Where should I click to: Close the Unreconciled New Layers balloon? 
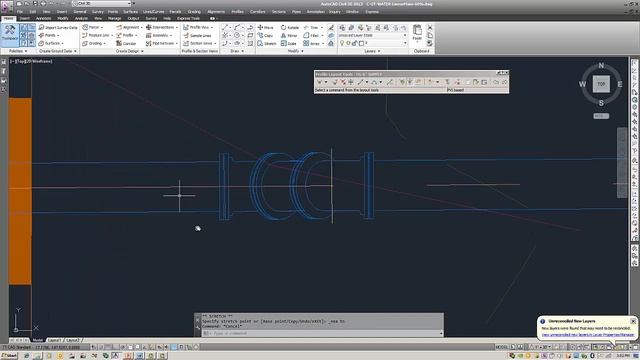[x=633, y=321]
